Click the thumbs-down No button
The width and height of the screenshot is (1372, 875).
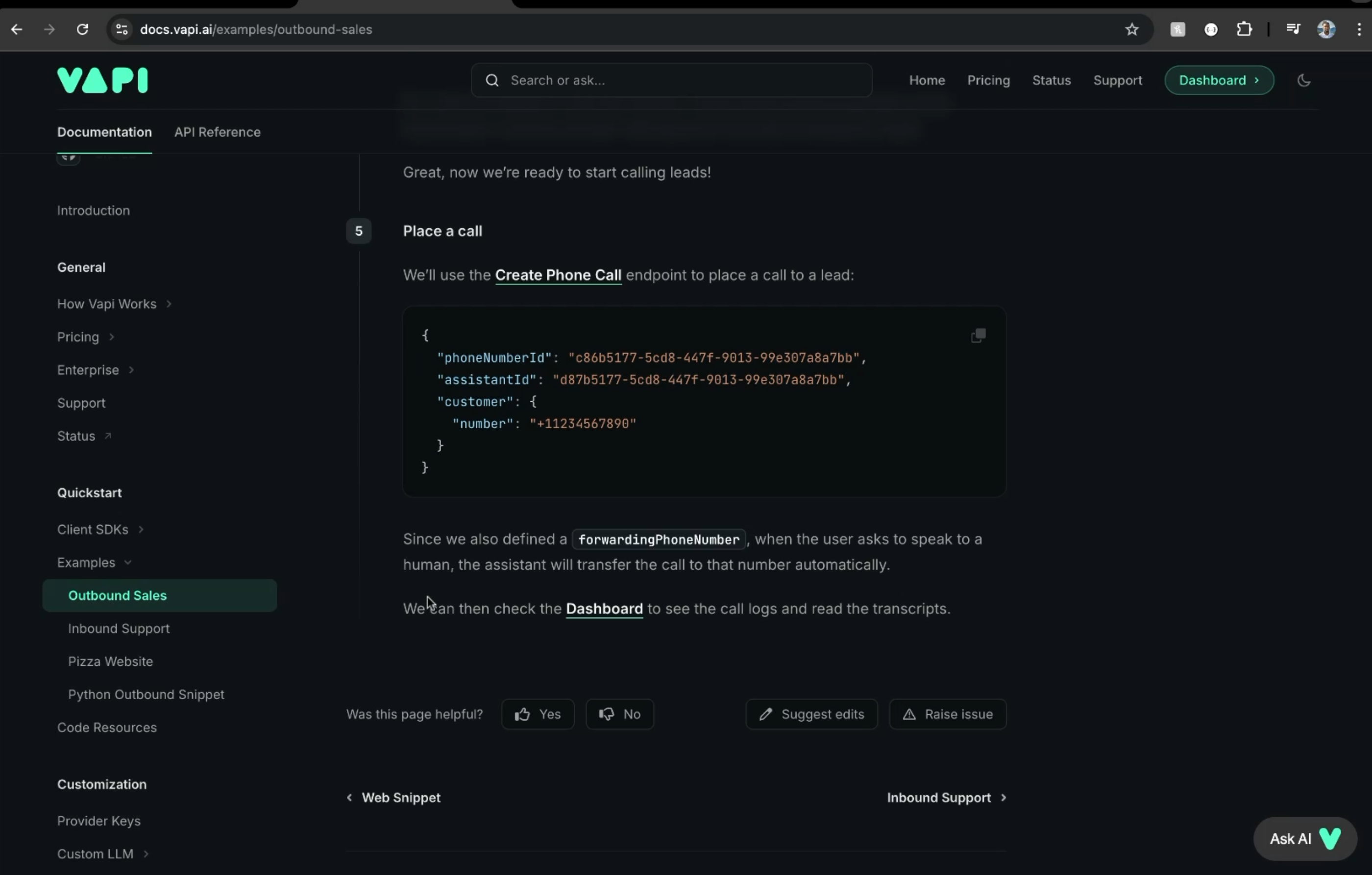[619, 714]
